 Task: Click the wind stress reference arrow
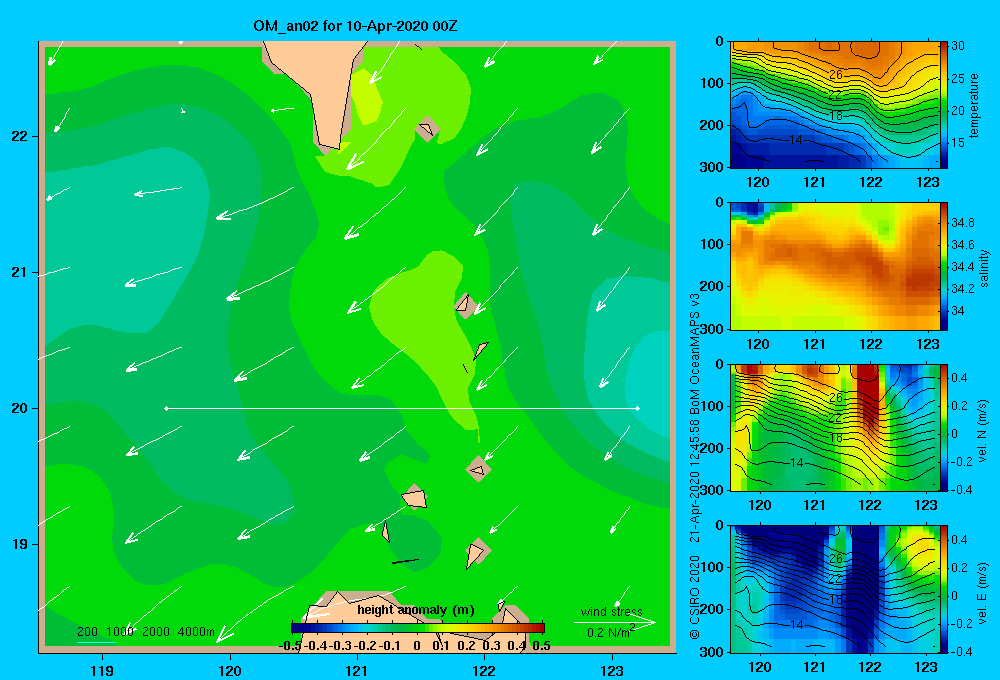tap(615, 622)
